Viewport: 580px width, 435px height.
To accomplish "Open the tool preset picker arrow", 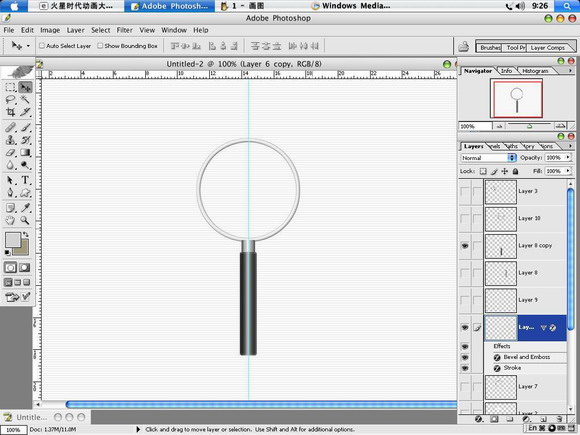I will pos(28,46).
